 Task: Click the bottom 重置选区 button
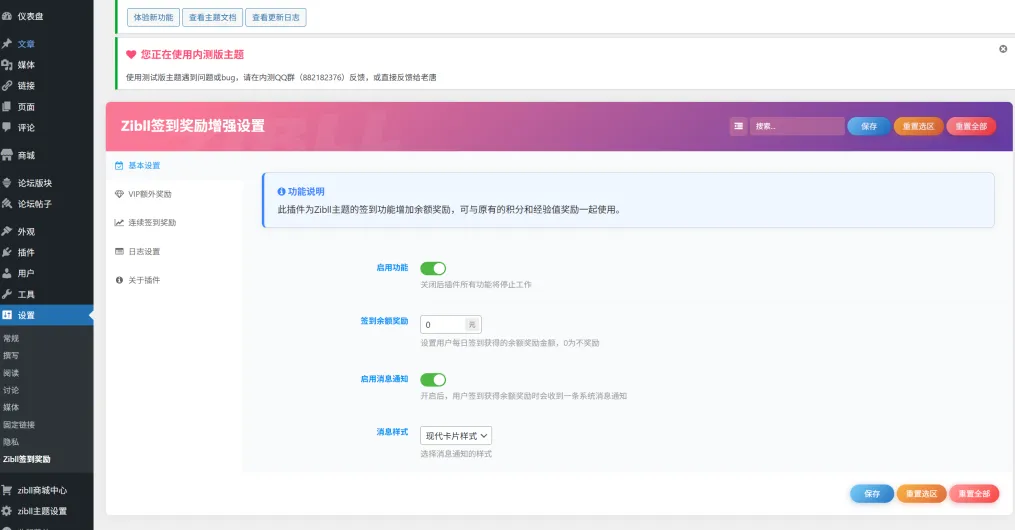[x=921, y=494]
